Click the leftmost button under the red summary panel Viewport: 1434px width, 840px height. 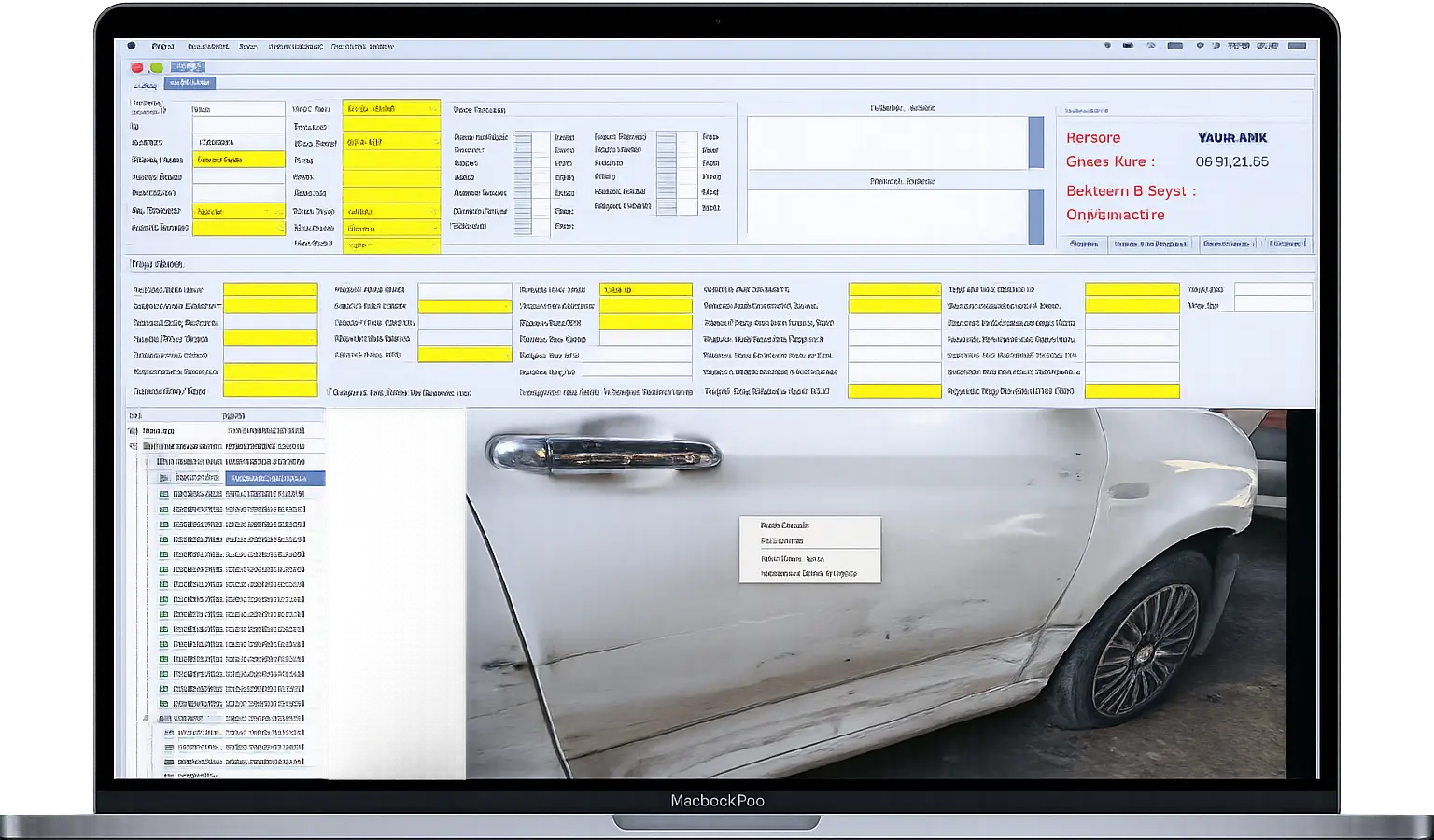click(1083, 244)
